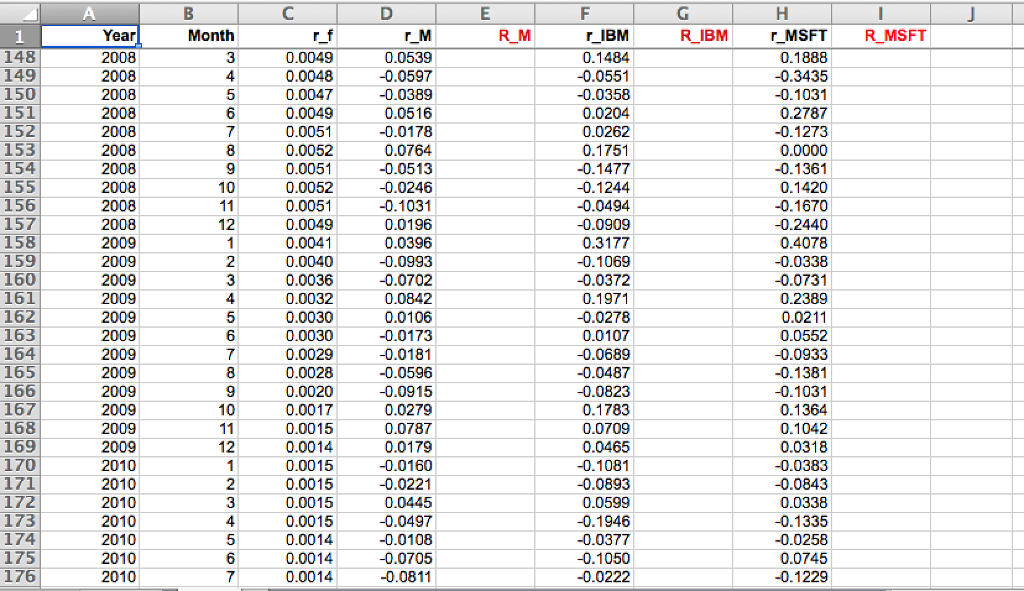Click the red 'R_IBM' header cell
This screenshot has width=1024, height=591.
coord(683,36)
